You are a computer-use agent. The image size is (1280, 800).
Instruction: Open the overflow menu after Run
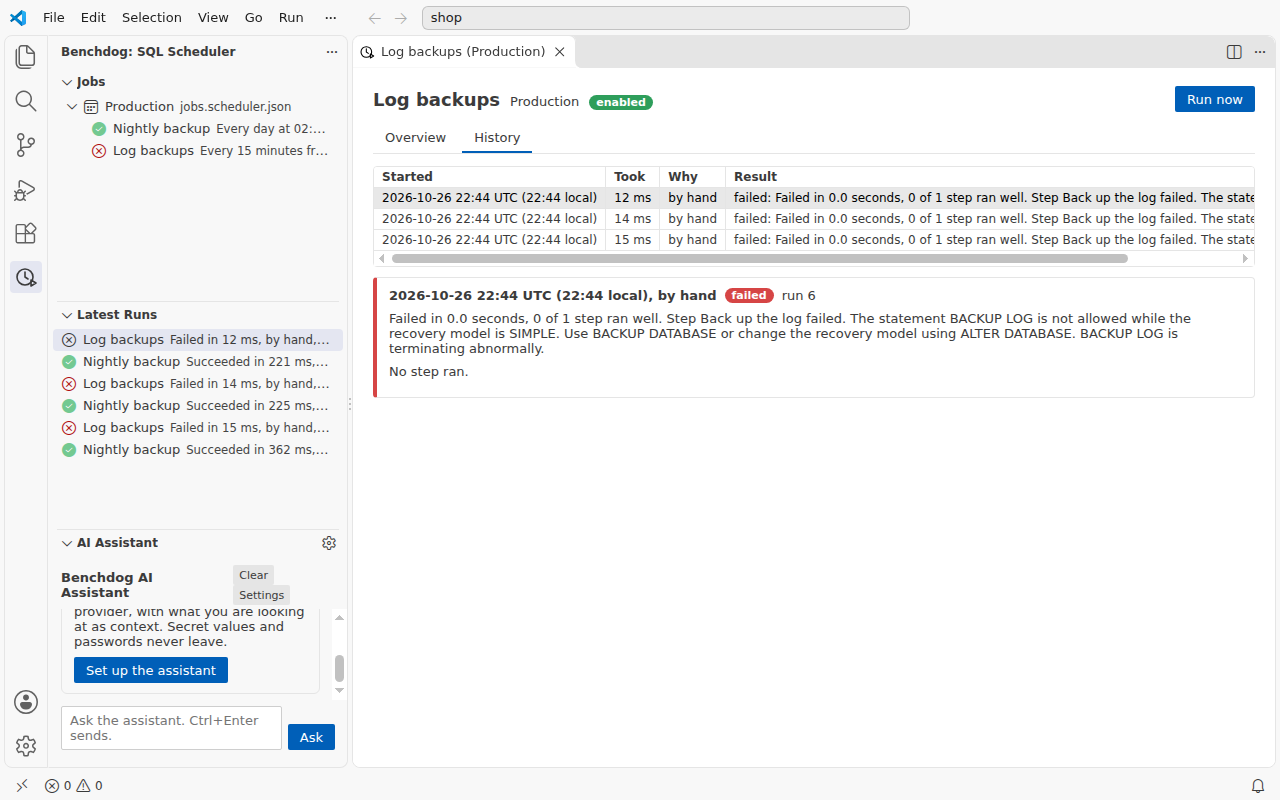coord(331,18)
